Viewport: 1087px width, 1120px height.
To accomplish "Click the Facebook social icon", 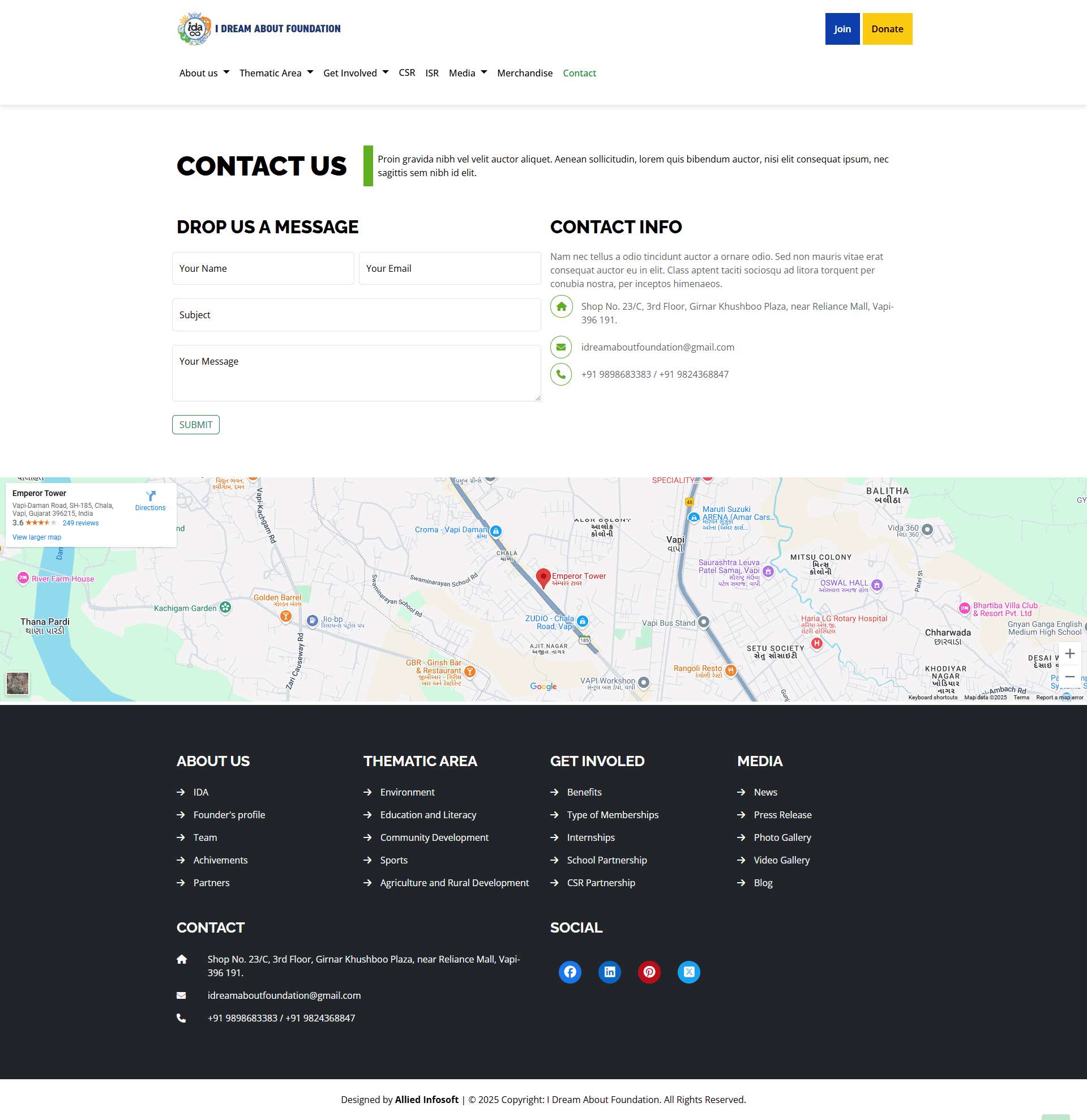I will pyautogui.click(x=570, y=972).
